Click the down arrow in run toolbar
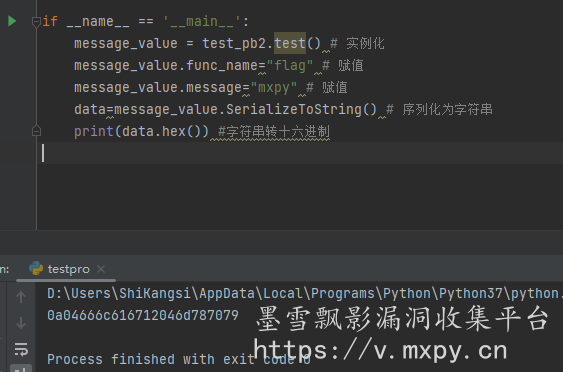The image size is (563, 372). pyautogui.click(x=21, y=323)
